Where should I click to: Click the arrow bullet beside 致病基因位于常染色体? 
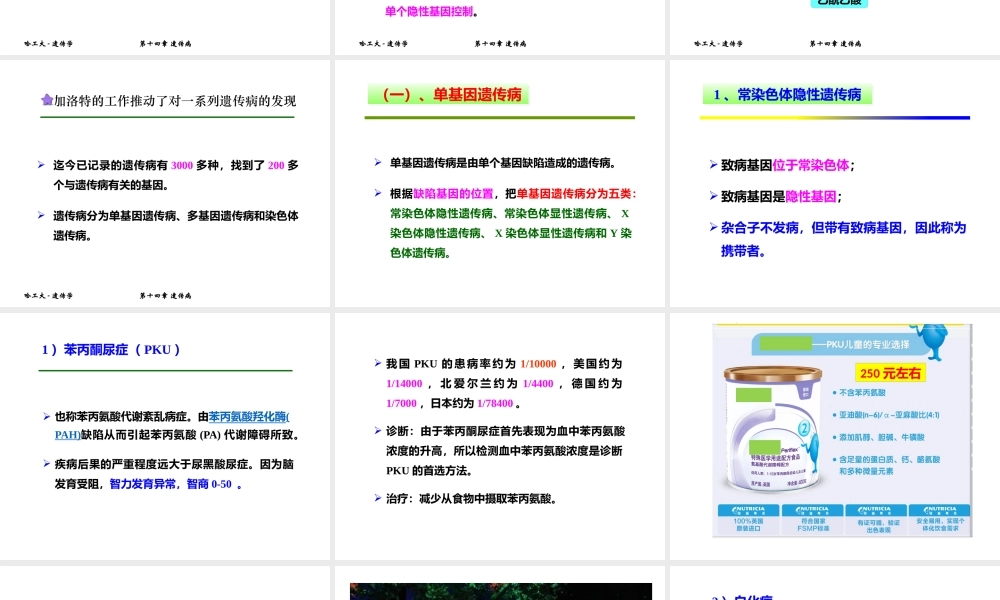(x=713, y=165)
